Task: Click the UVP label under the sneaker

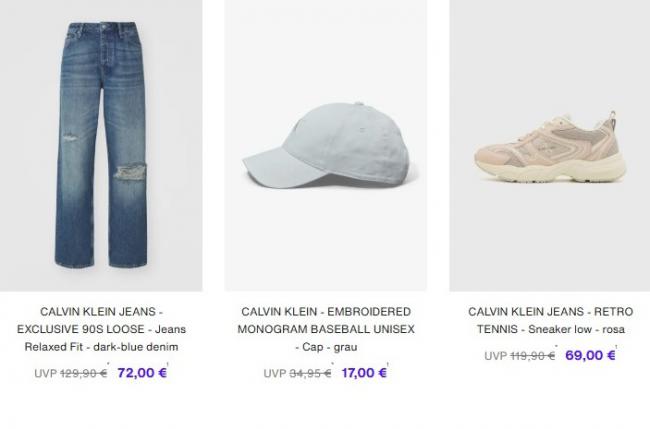Action: [x=495, y=356]
